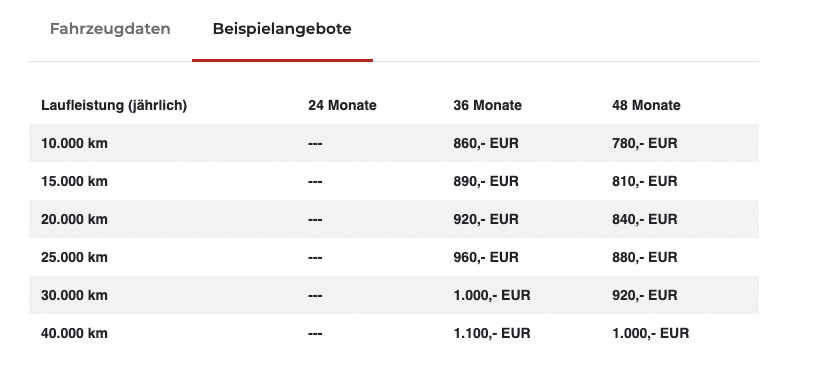Click the 840,- EUR price cell
This screenshot has width=836, height=368.
coord(645,219)
